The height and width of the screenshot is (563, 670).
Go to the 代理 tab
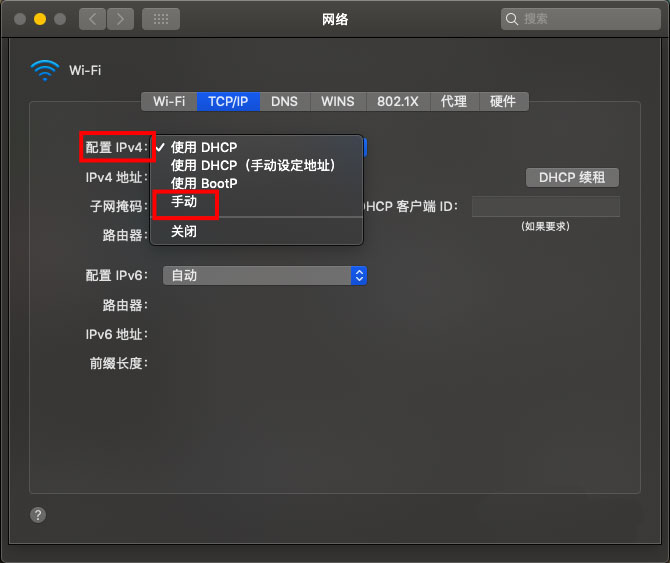coord(454,102)
